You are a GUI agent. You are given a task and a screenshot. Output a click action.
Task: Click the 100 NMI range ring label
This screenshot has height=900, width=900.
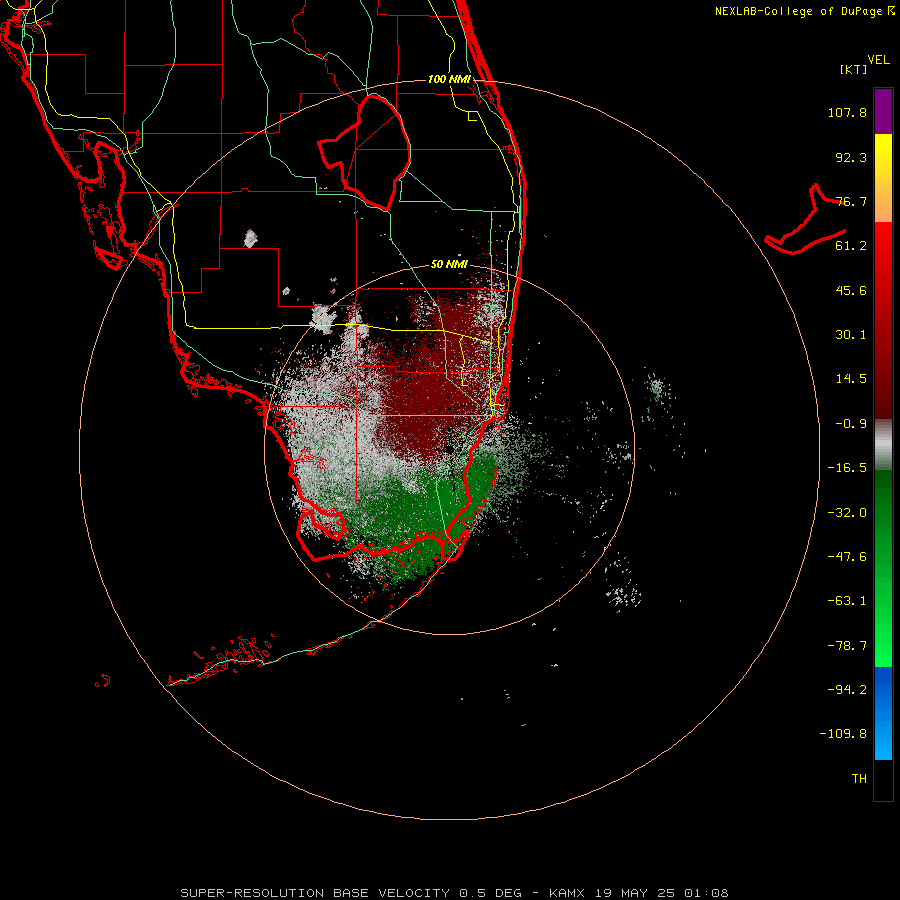click(x=449, y=79)
